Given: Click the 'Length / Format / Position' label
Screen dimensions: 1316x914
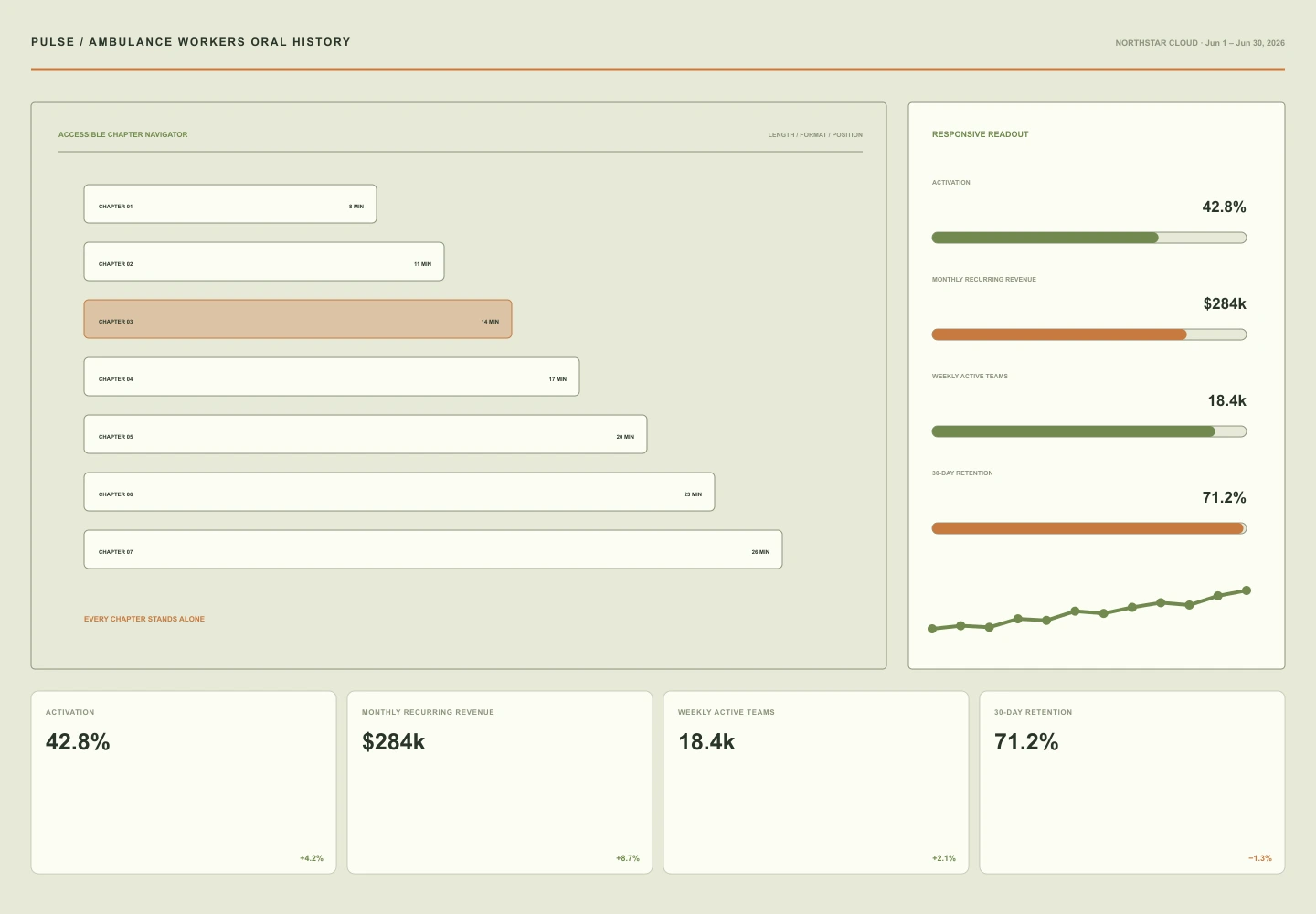Looking at the screenshot, I should click(815, 134).
